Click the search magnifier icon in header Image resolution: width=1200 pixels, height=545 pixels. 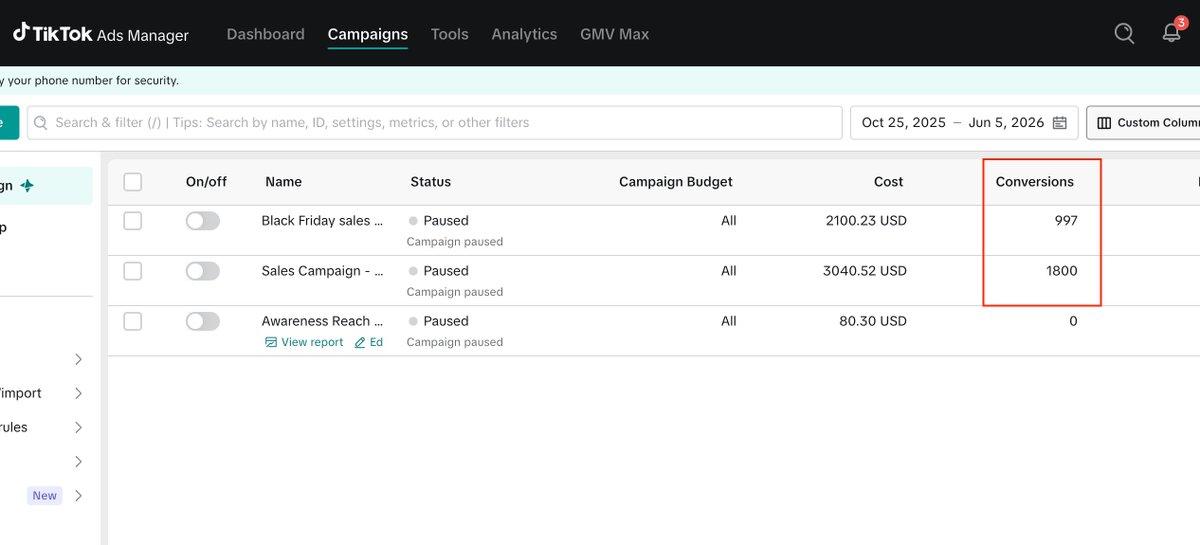point(1124,33)
